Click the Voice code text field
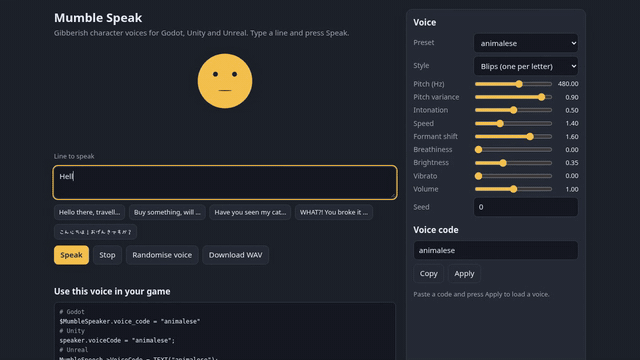Screen dimensions: 640x360 (x=496, y=250)
